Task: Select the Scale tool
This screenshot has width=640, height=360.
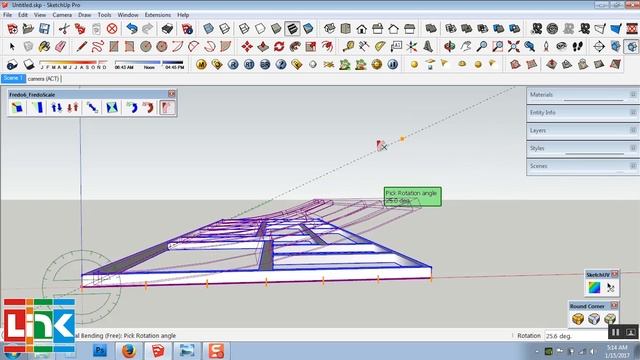Action: 311,47
